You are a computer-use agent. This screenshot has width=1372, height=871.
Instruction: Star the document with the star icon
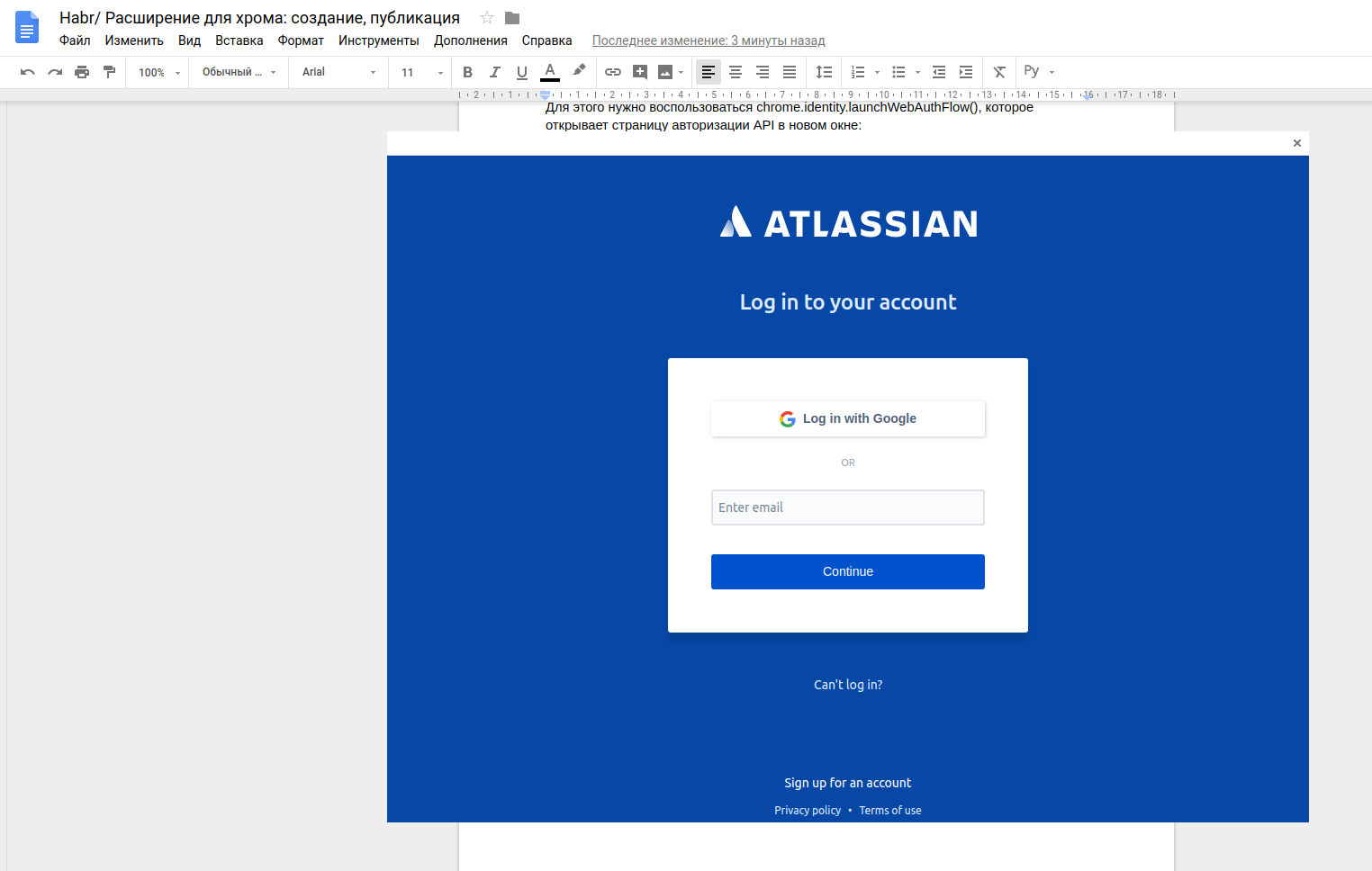pos(487,18)
